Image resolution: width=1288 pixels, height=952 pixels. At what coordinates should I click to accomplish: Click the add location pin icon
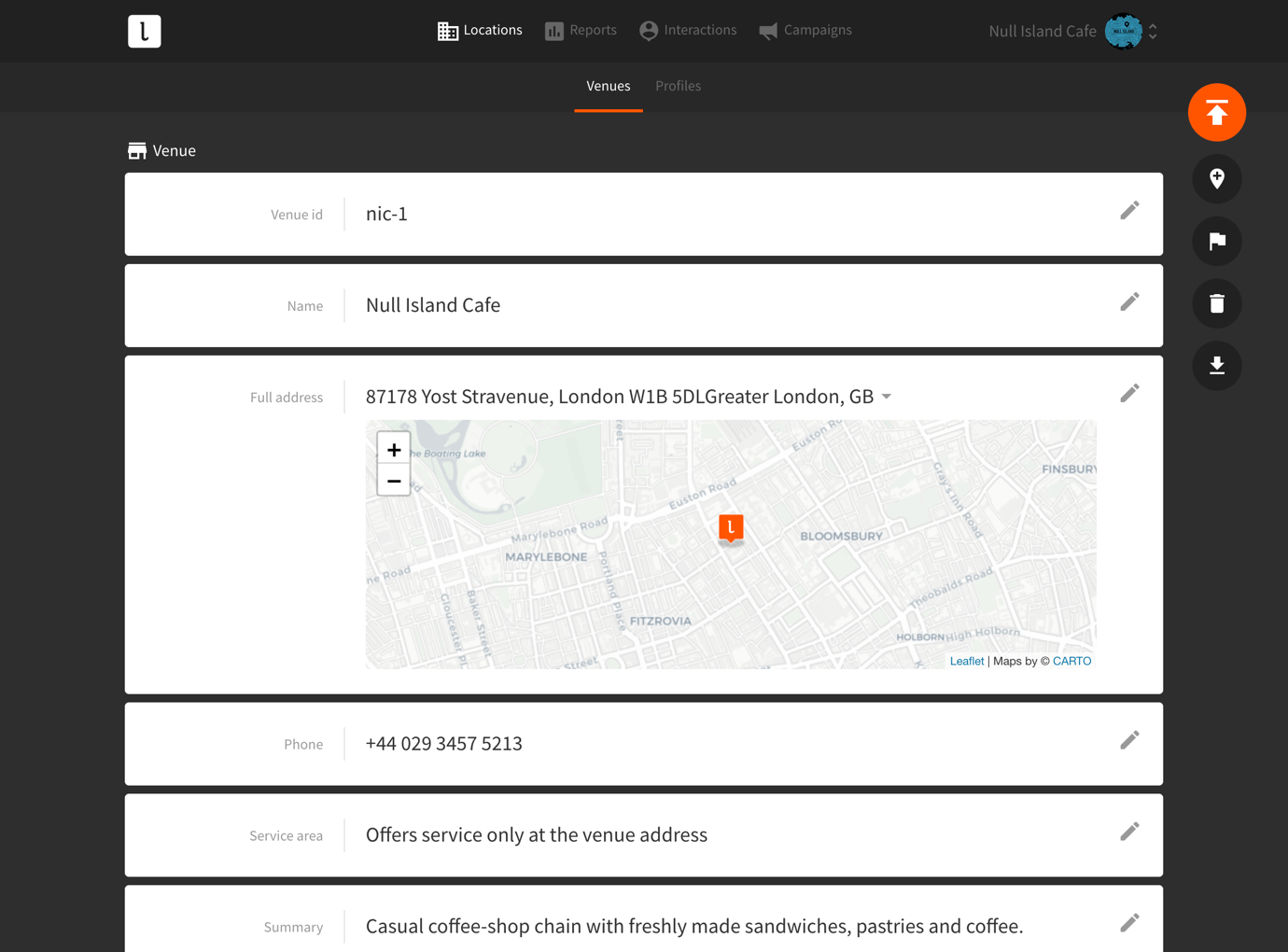click(x=1216, y=178)
